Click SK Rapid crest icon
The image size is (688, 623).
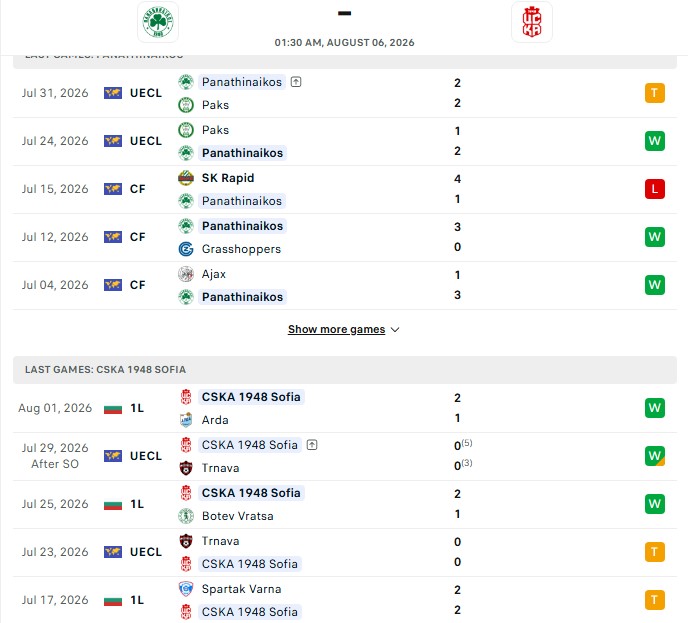(186, 178)
